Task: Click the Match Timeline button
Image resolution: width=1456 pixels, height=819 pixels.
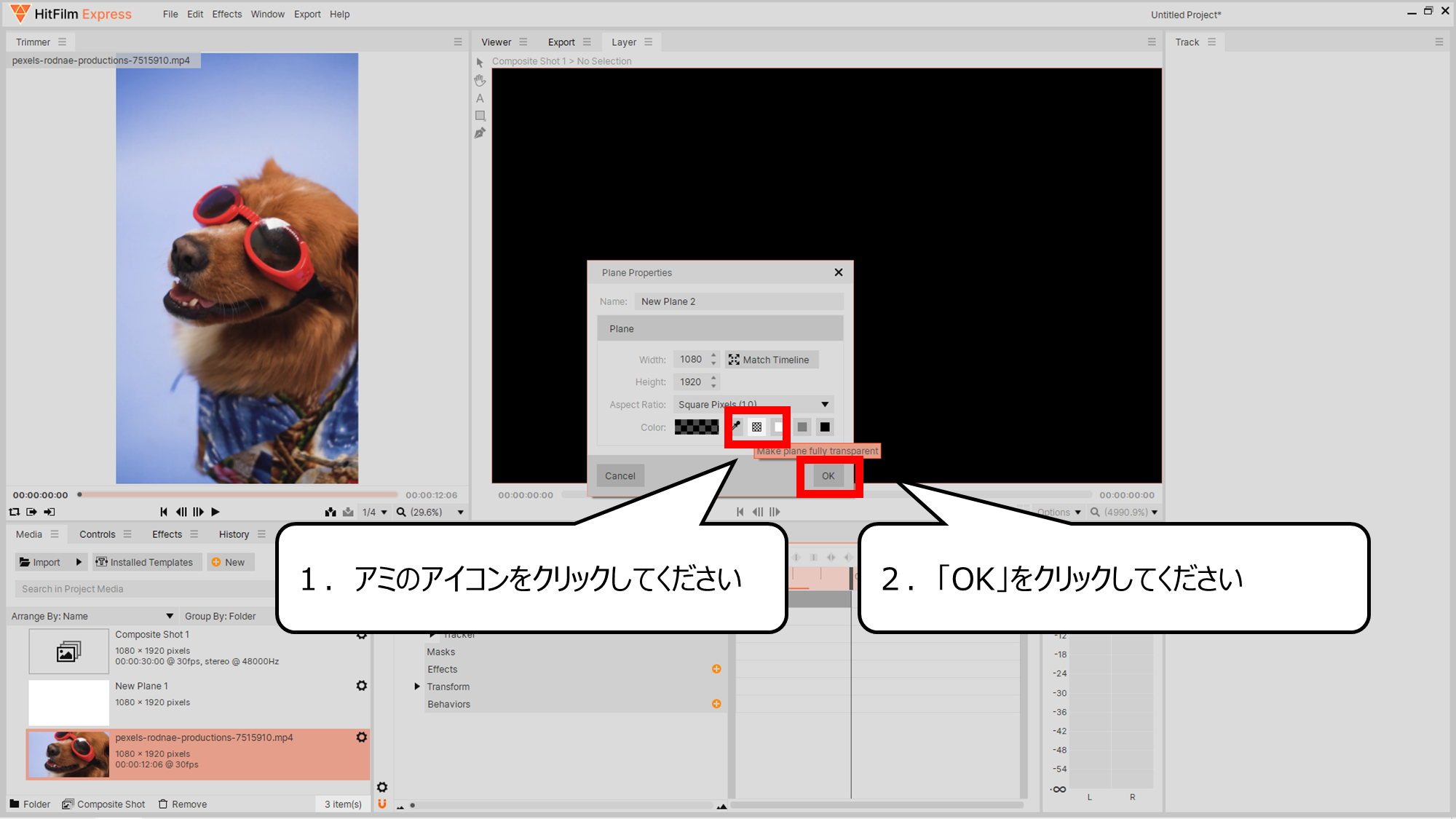Action: 770,360
